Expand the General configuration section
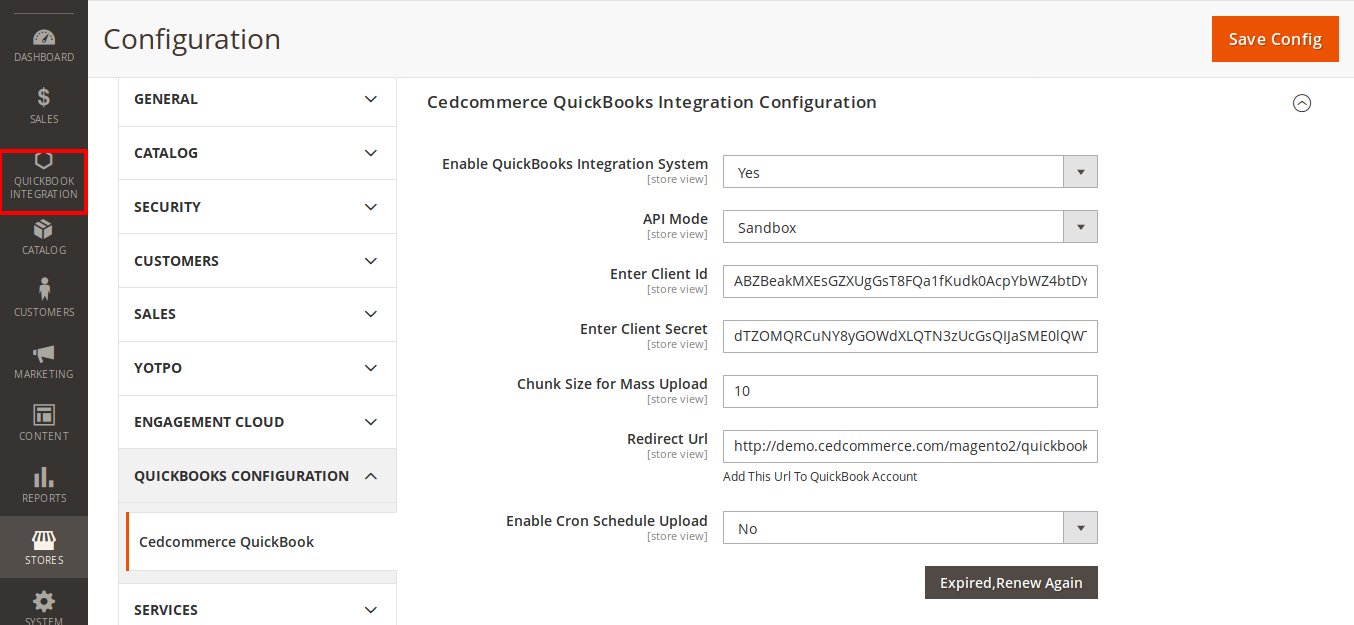 [257, 99]
